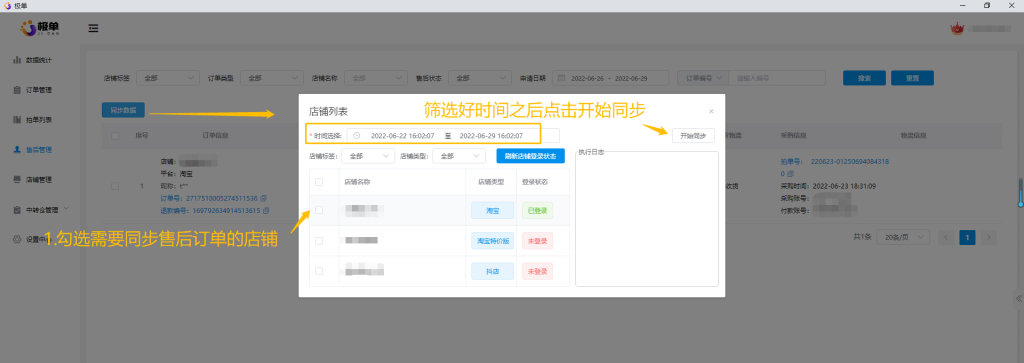Click the 数据统计 bar chart icon

click(17, 60)
